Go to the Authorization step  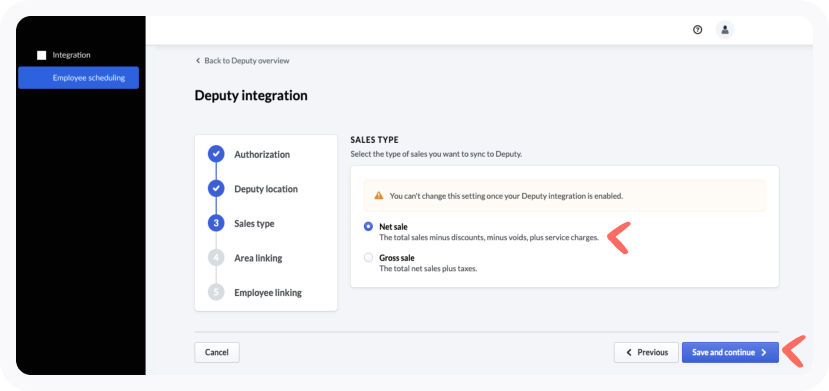coord(262,155)
